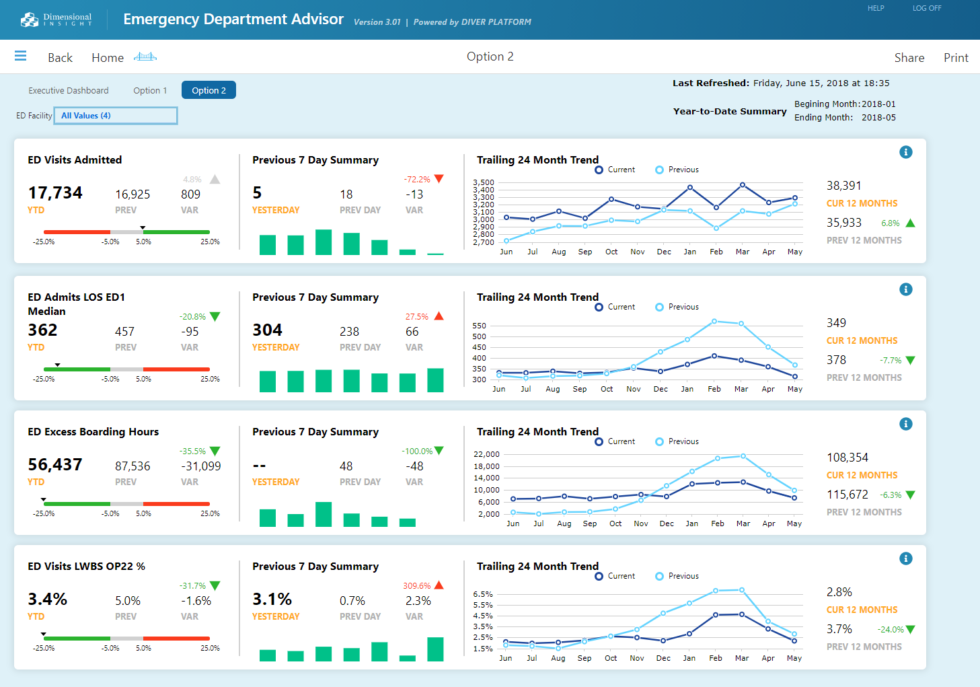Open the ED Facility All Values dropdown
The image size is (980, 687).
pyautogui.click(x=115, y=115)
